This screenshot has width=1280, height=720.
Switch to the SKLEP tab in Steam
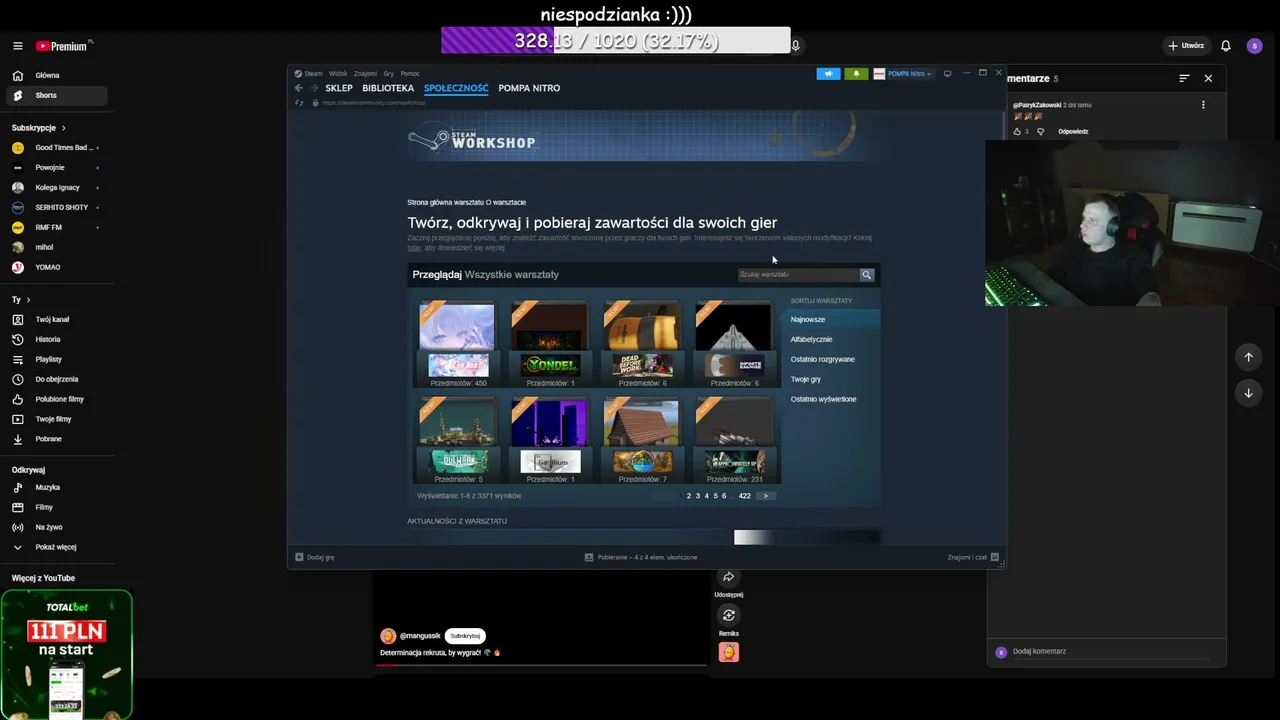point(339,88)
